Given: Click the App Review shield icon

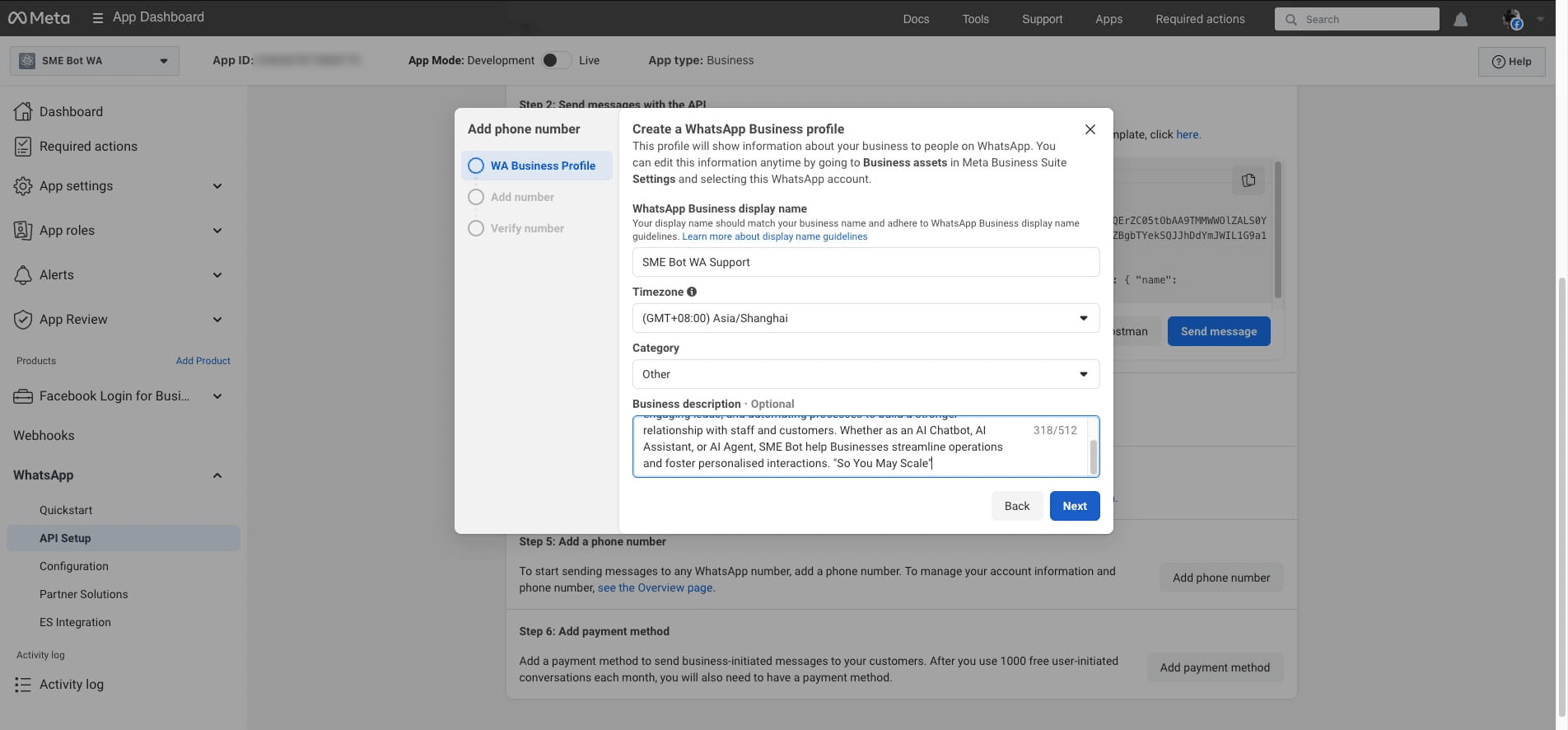Looking at the screenshot, I should pos(23,319).
